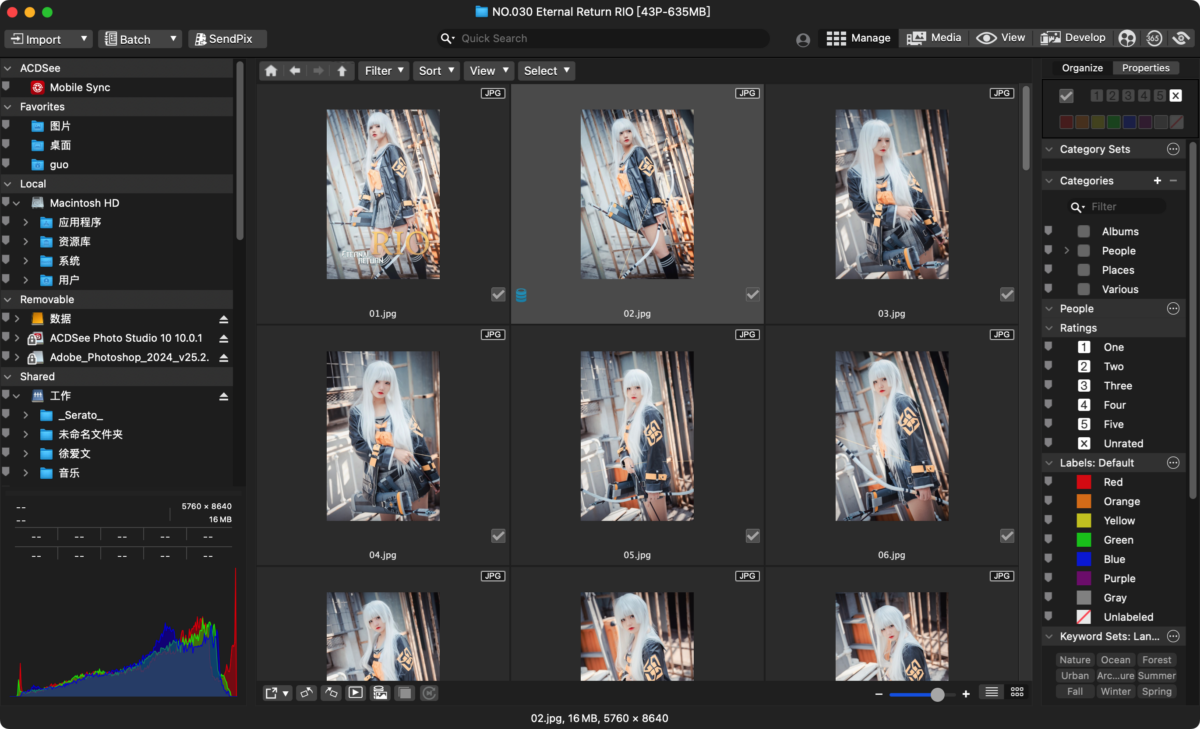Open the People mode icon in top bar
Viewport: 1200px width, 729px height.
tap(1127, 38)
